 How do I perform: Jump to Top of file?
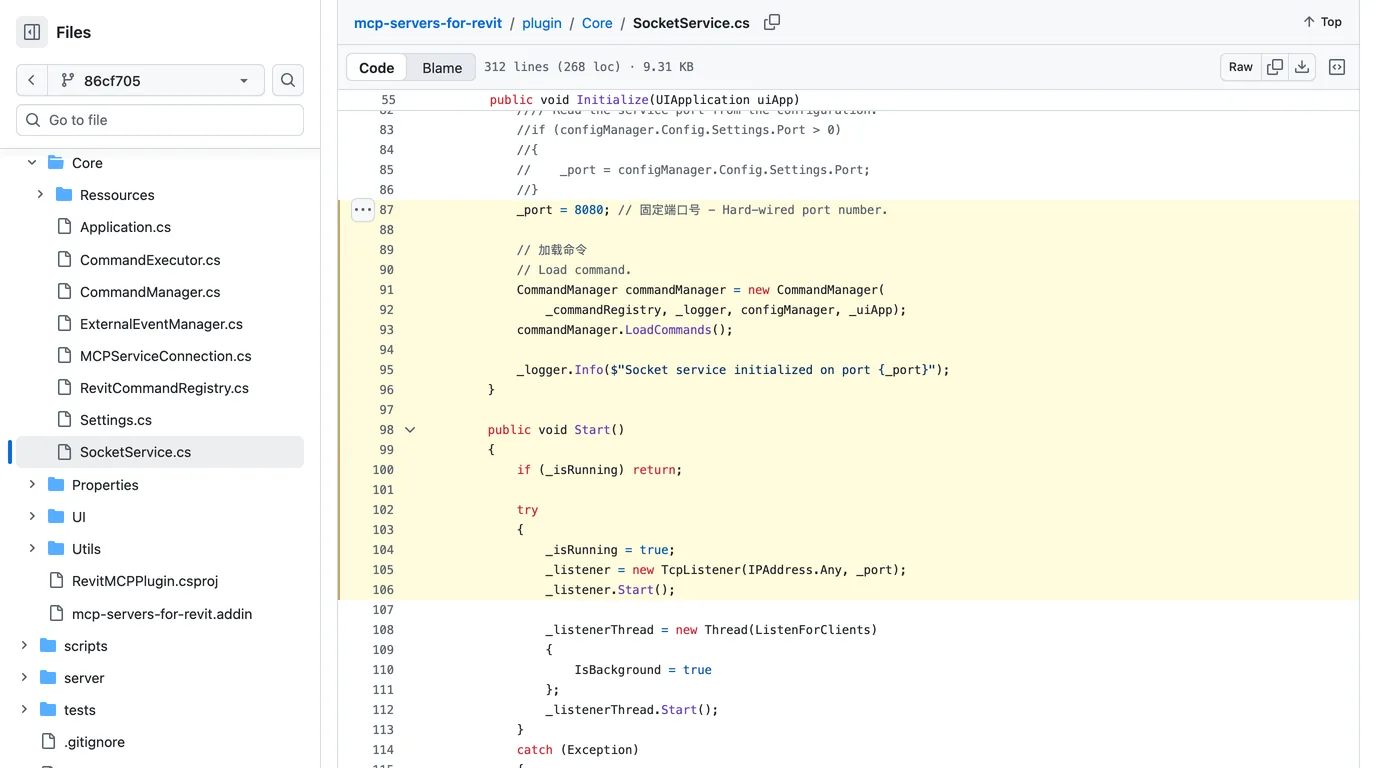[1322, 22]
